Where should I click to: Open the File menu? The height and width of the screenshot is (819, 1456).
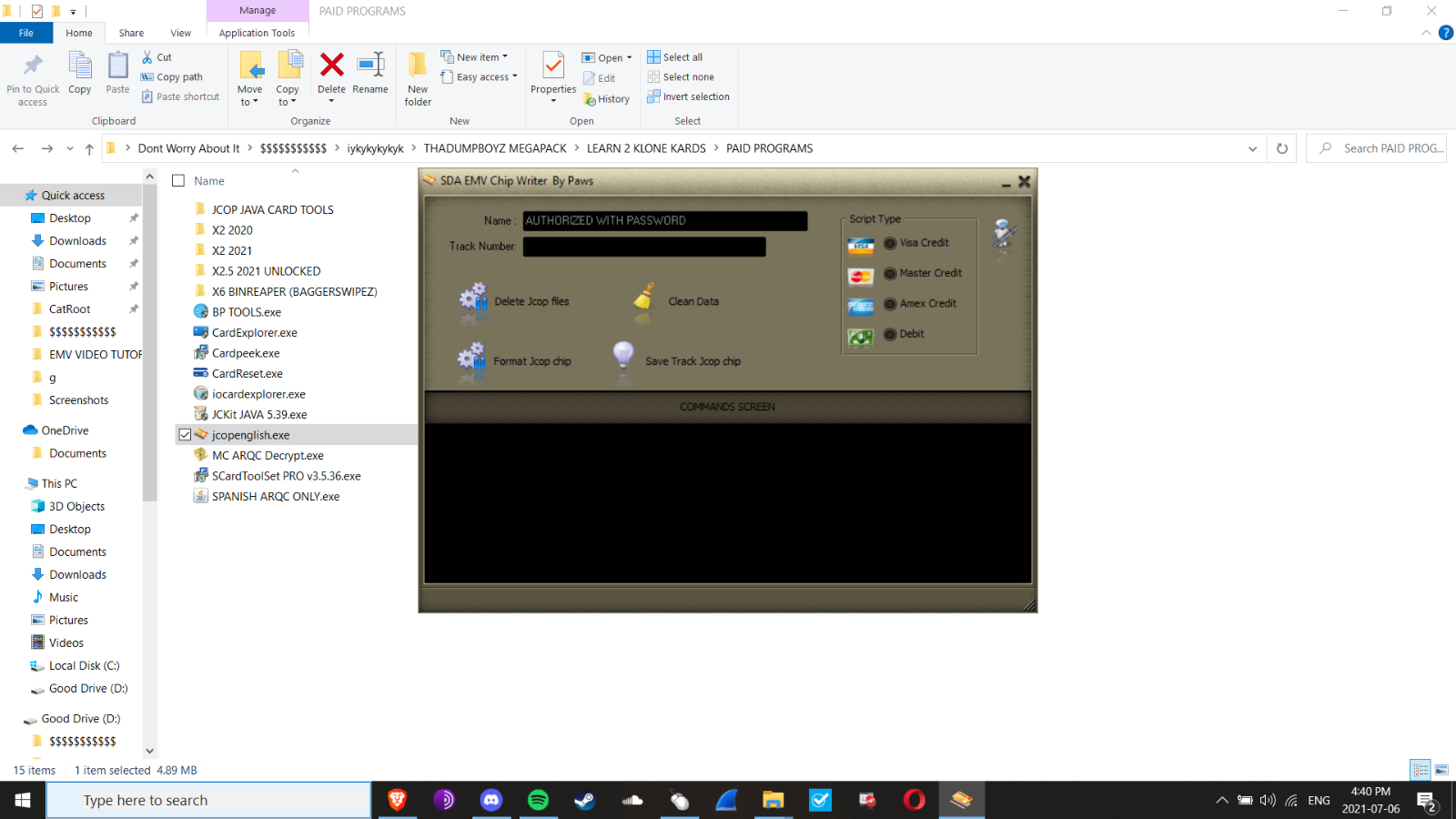(x=26, y=33)
